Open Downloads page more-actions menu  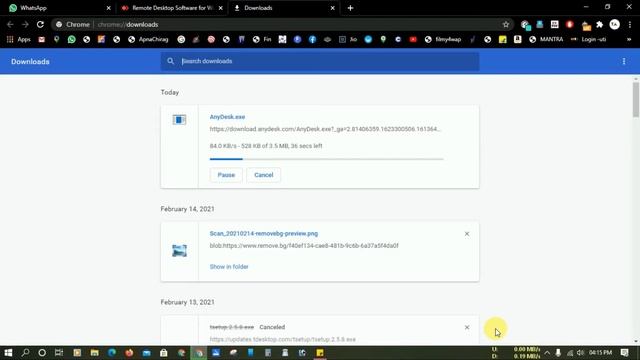tap(624, 61)
